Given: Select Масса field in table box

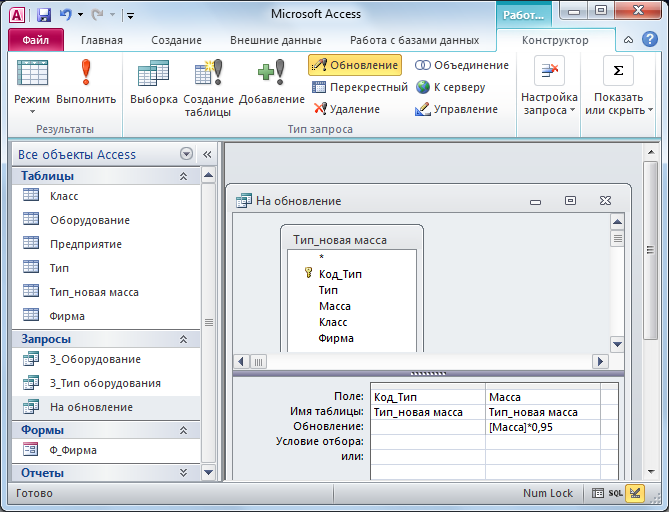Looking at the screenshot, I should click(334, 306).
